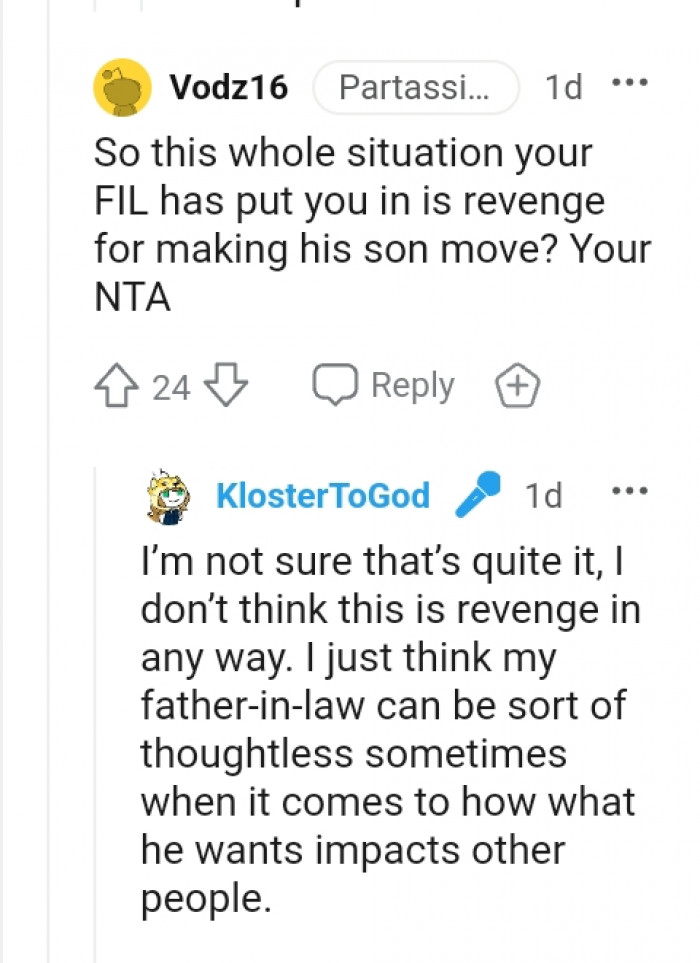
Task: Open Vodz16's profile via their username
Action: coord(228,87)
